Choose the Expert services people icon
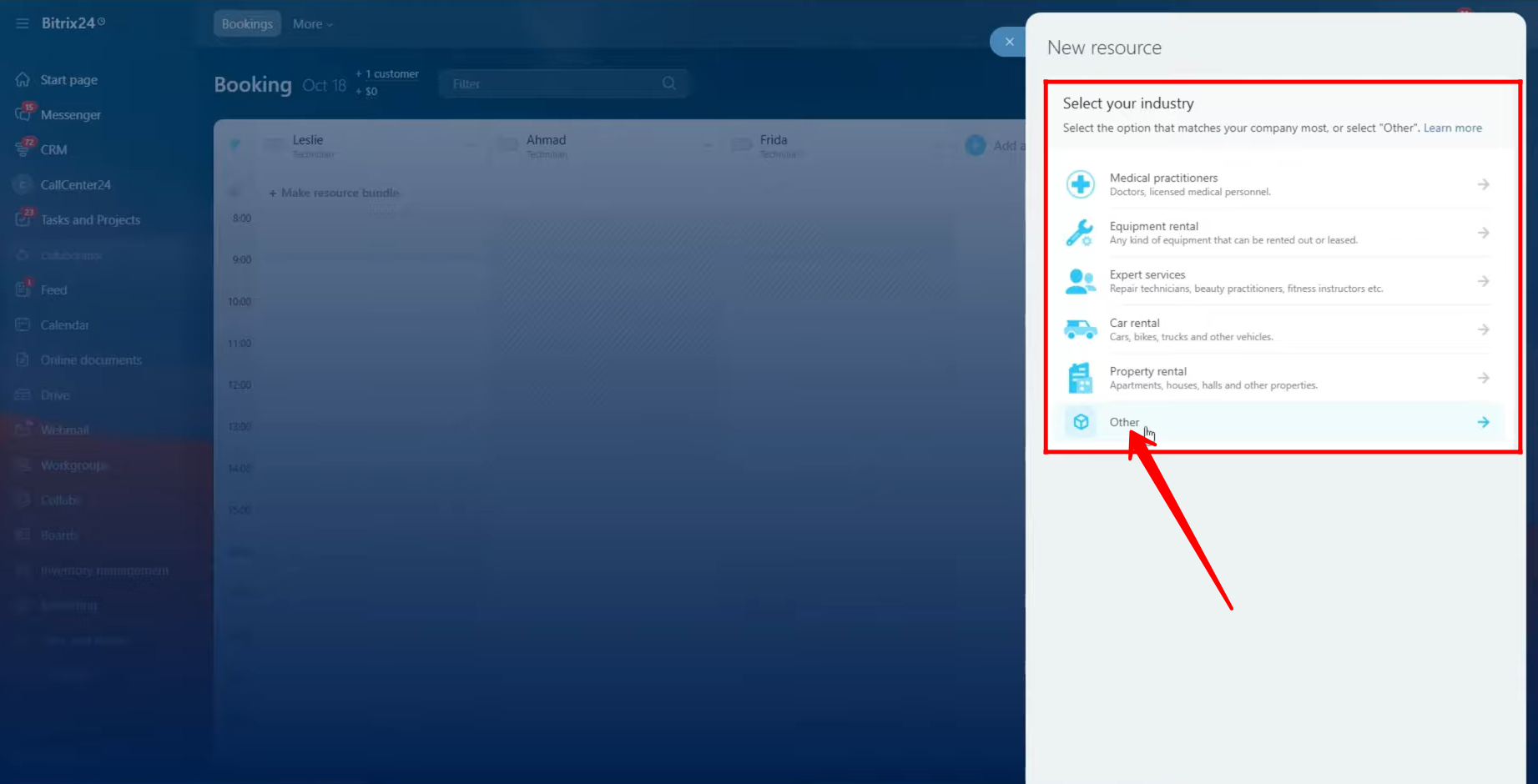This screenshot has height=784, width=1538. (1080, 281)
